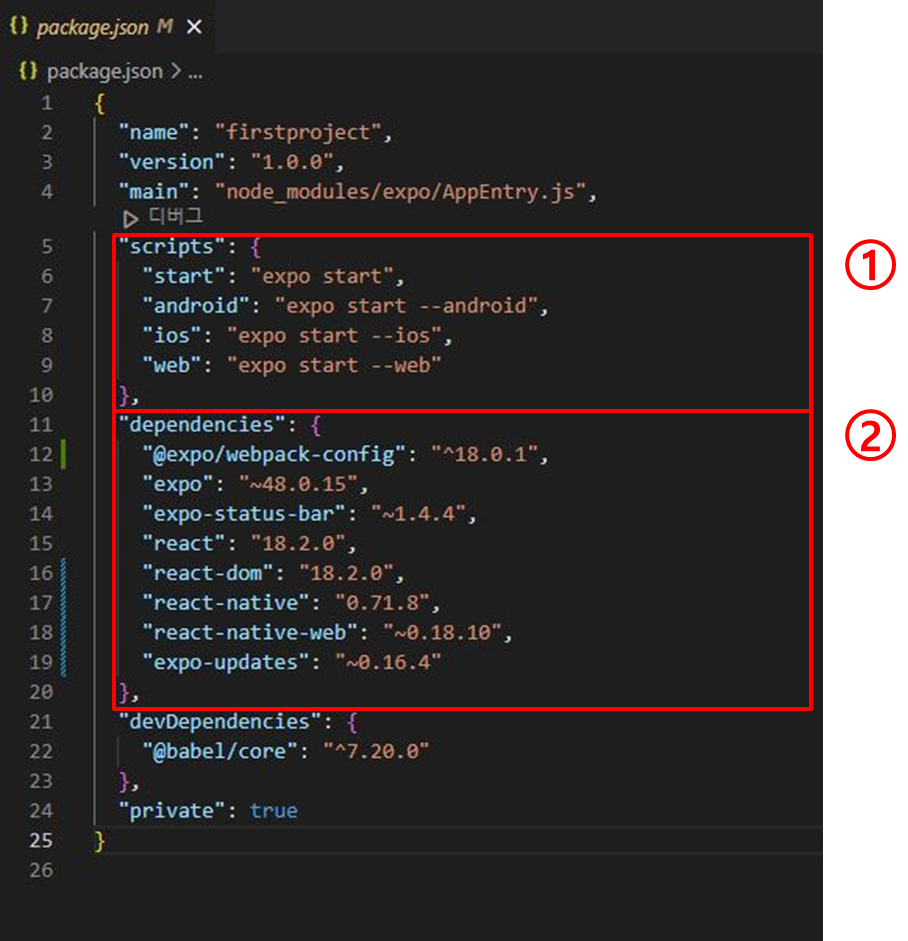Image resolution: width=908 pixels, height=941 pixels.
Task: Click the "0.71.8" version value
Action: tap(382, 603)
